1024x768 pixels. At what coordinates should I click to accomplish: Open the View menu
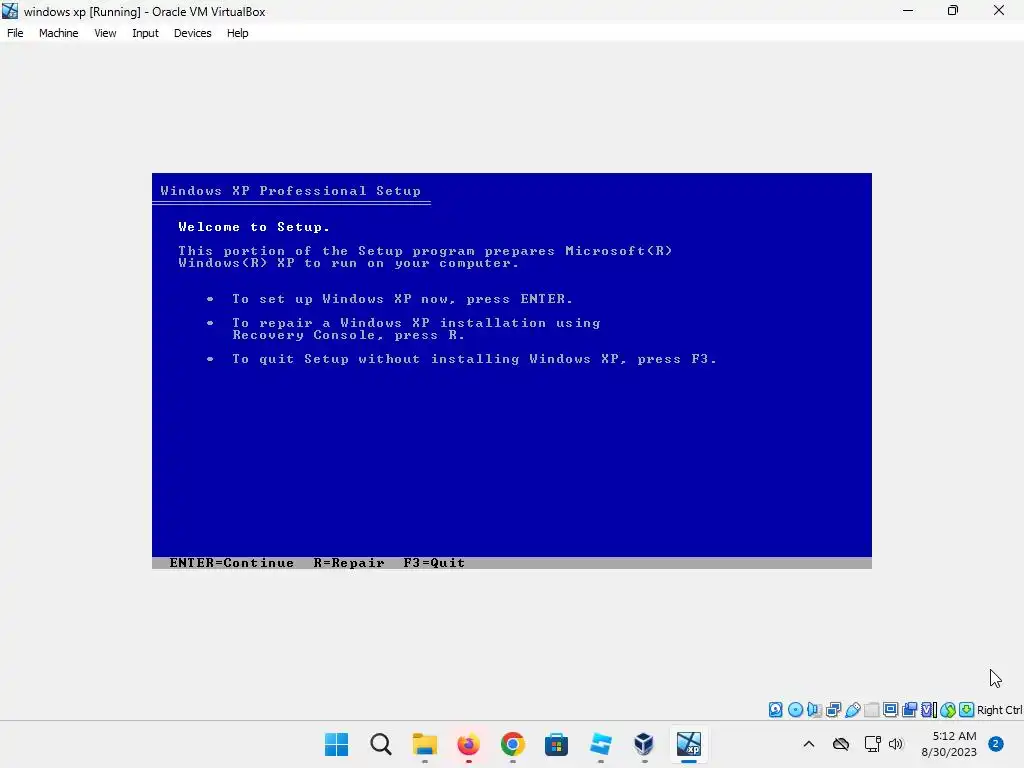[105, 33]
